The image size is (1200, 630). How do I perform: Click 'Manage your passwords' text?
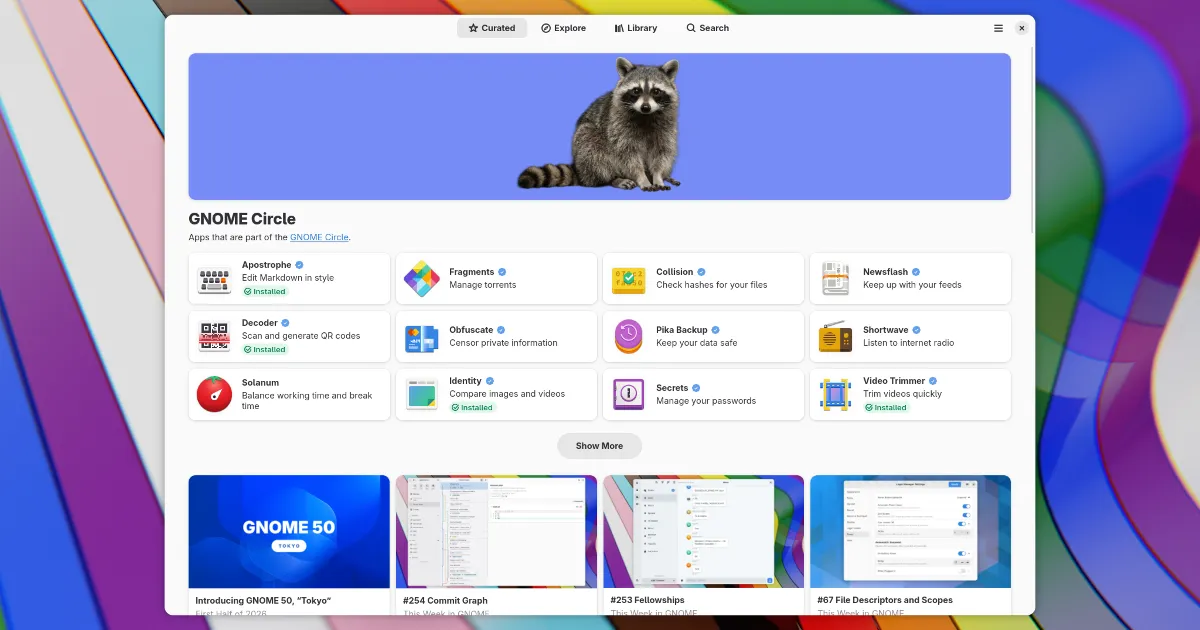pyautogui.click(x=706, y=401)
